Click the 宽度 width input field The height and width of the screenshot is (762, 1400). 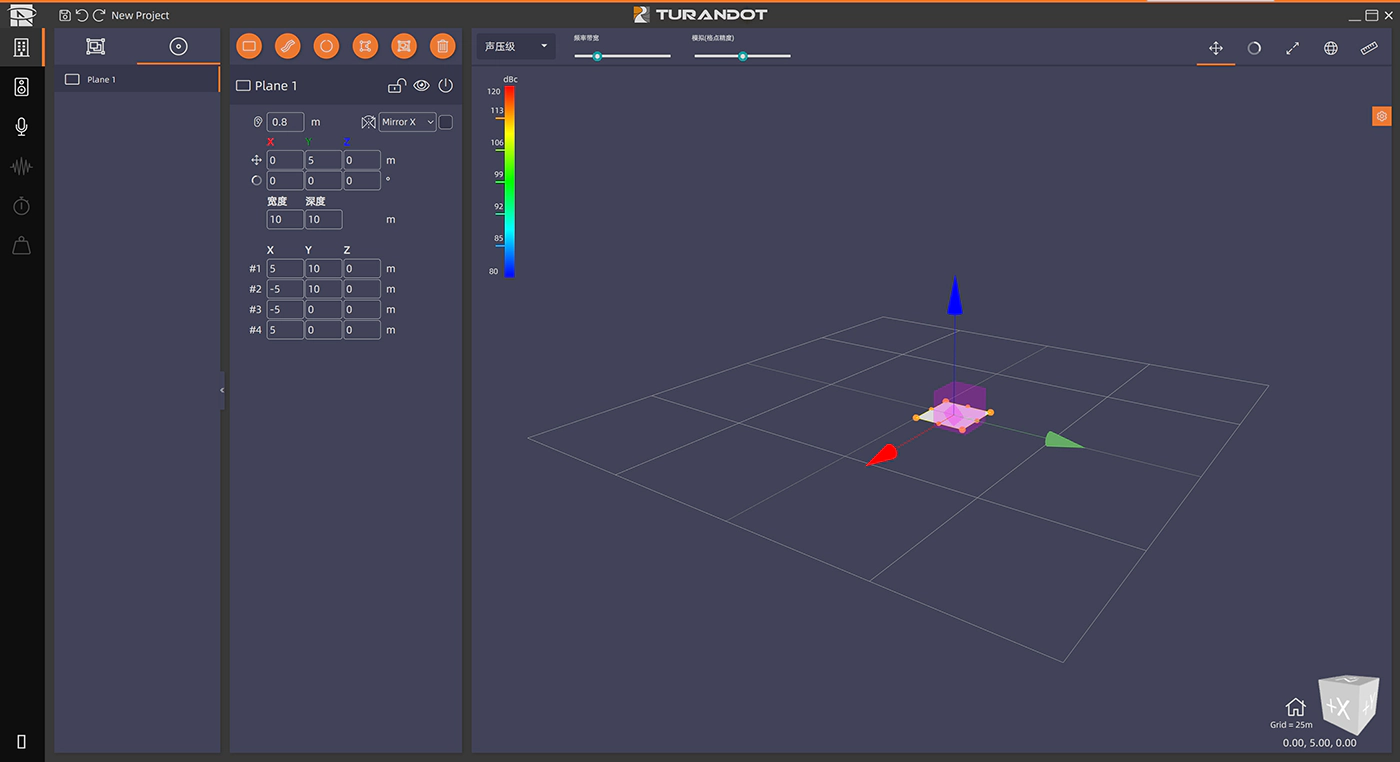click(285, 219)
